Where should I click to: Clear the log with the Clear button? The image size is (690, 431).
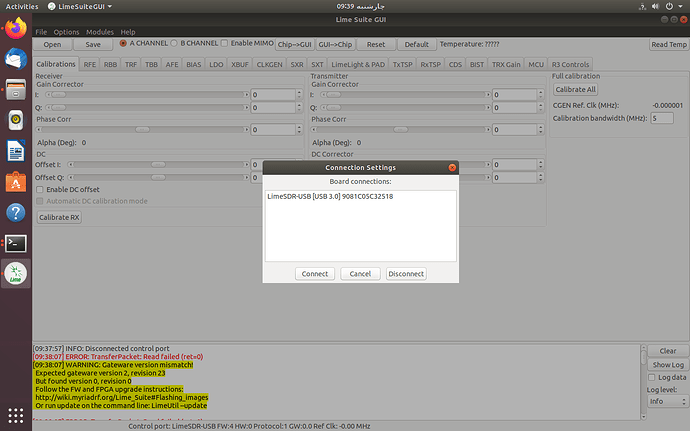pos(668,351)
